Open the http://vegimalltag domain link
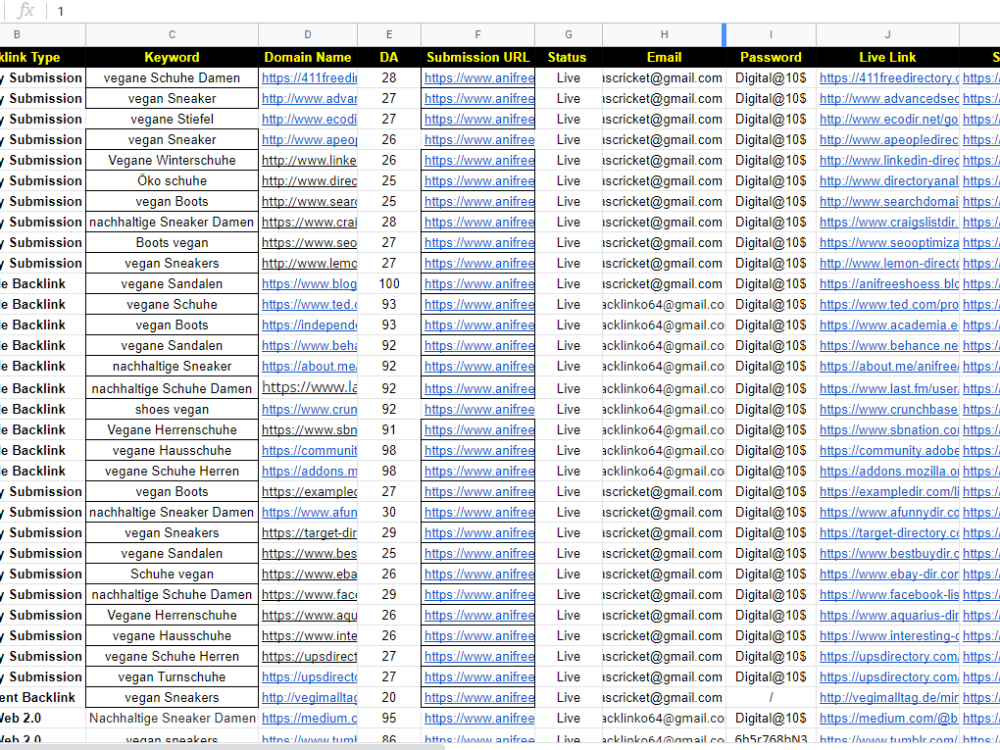Image resolution: width=1000 pixels, height=750 pixels. pos(309,698)
